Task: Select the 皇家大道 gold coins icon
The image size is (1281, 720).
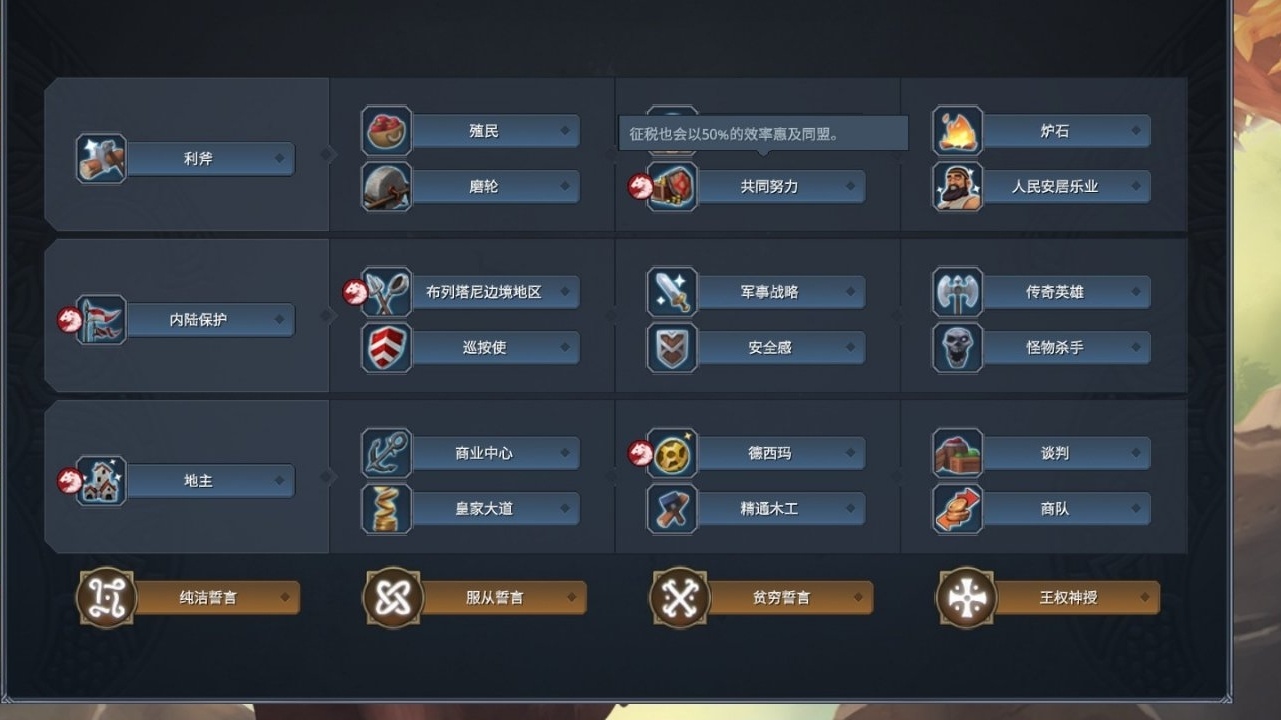Action: (386, 509)
